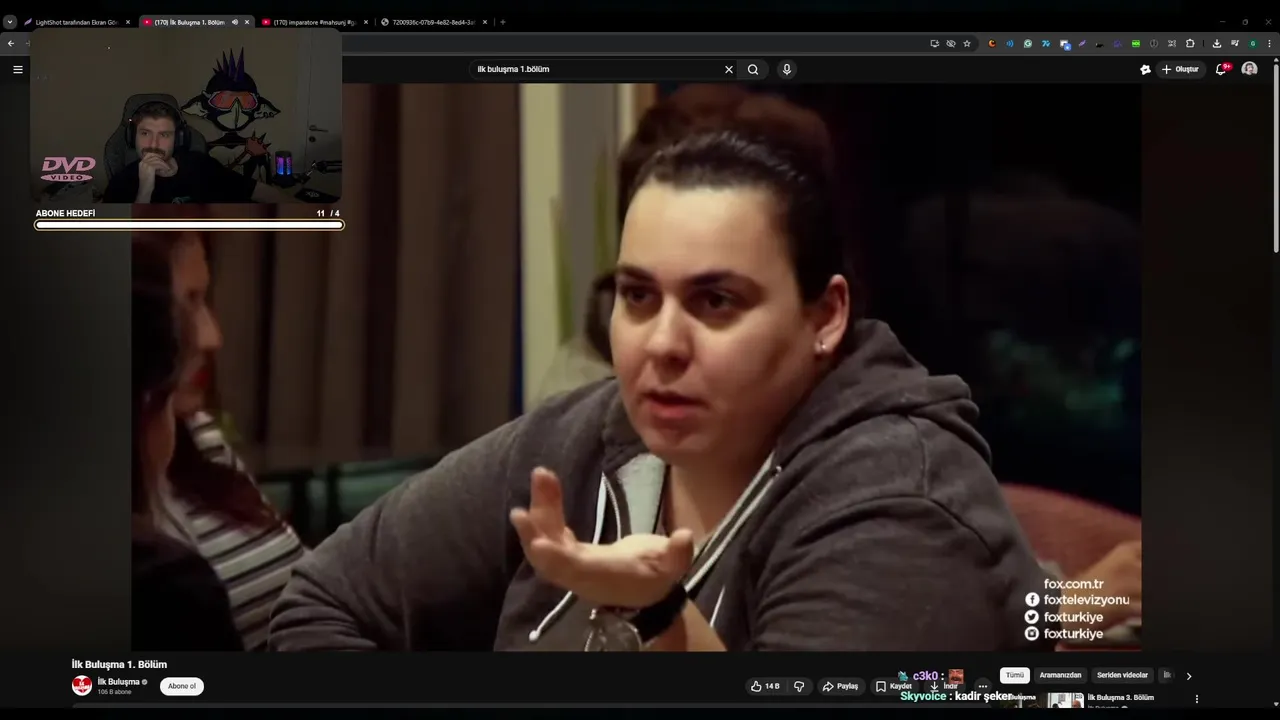Show more chips with right arrow
1280x720 pixels.
pyautogui.click(x=1189, y=676)
